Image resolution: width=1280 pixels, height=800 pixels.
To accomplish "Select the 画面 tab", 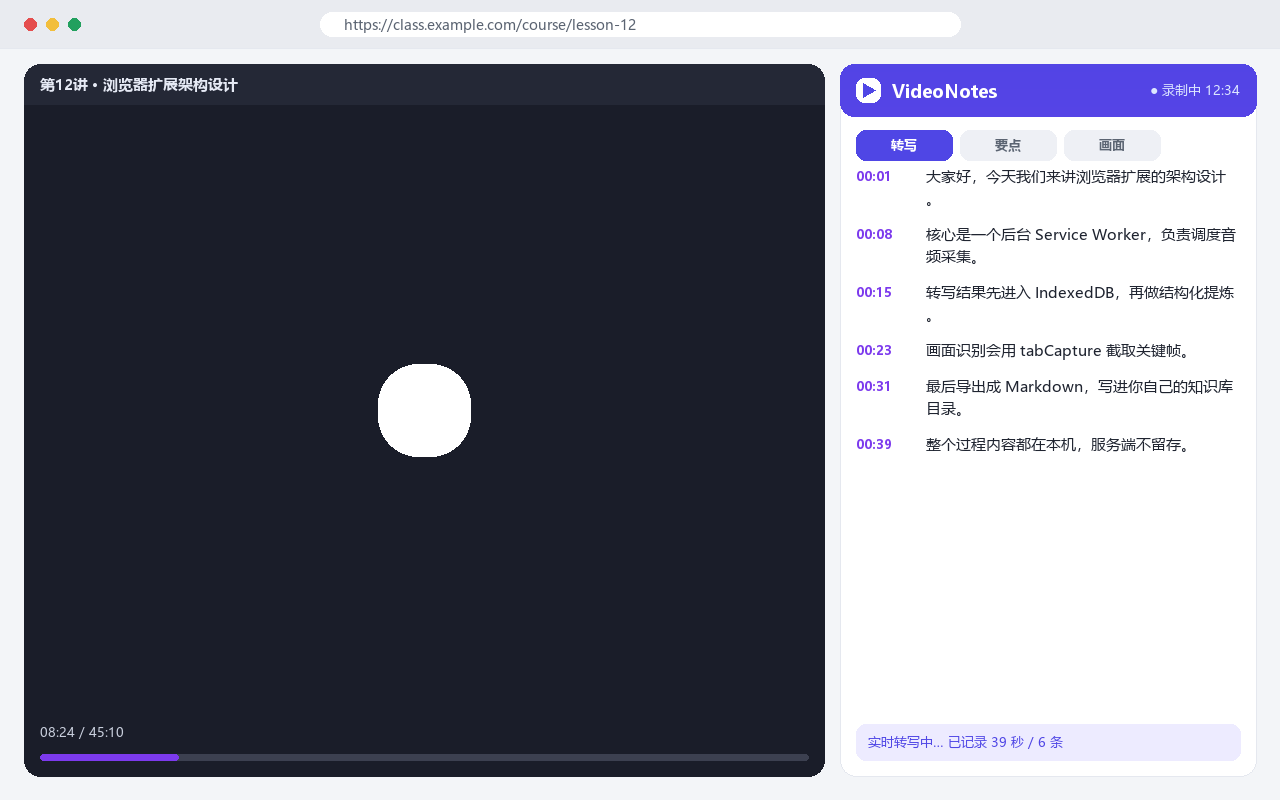I will tap(1112, 145).
